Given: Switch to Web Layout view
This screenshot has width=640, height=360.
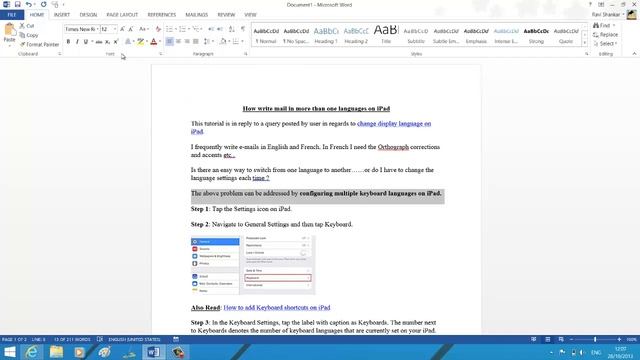Looking at the screenshot, I should (x=561, y=339).
